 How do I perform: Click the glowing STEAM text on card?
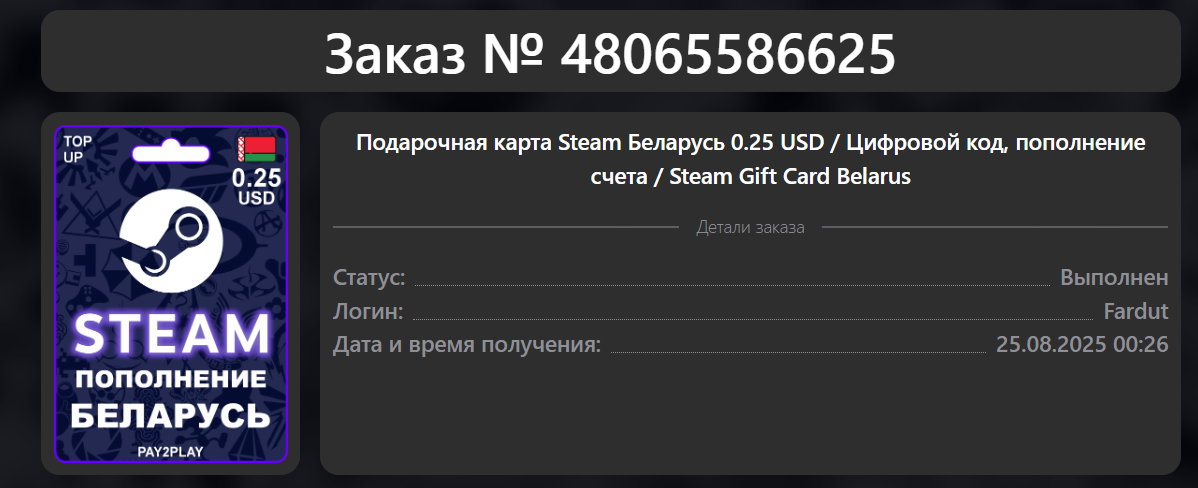(x=171, y=334)
